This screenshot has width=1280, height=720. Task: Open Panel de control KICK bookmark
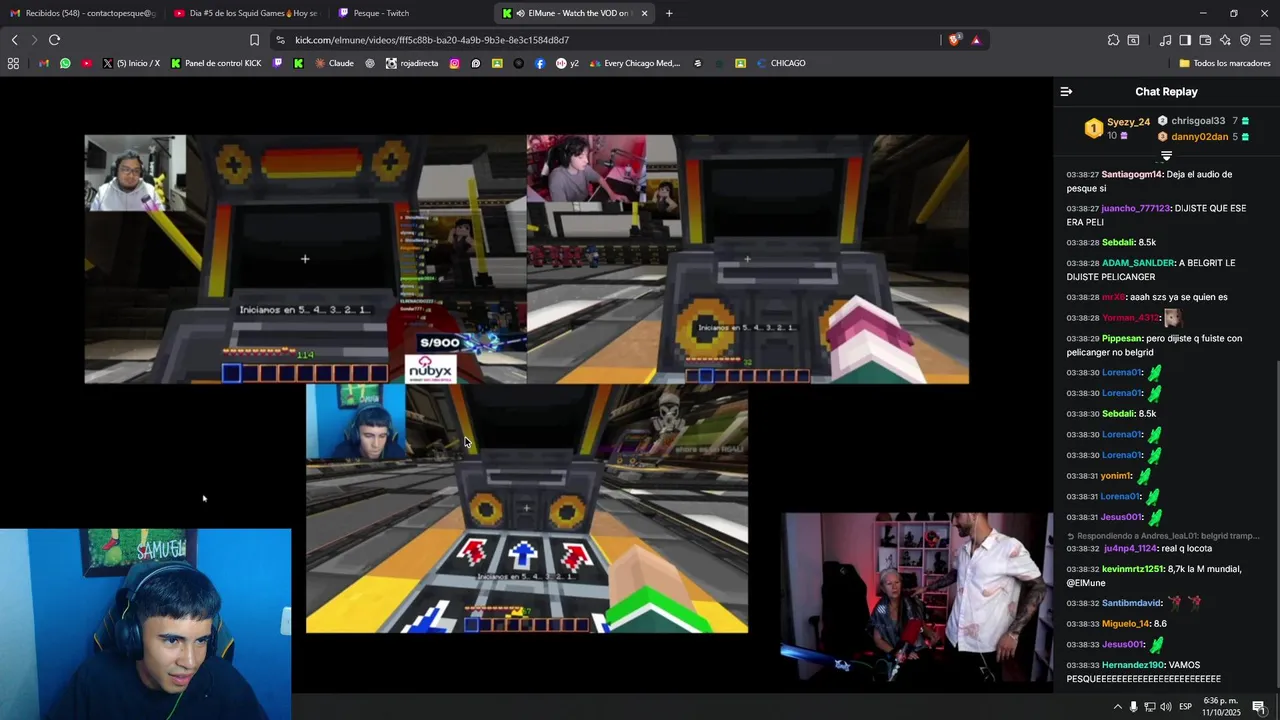click(216, 63)
